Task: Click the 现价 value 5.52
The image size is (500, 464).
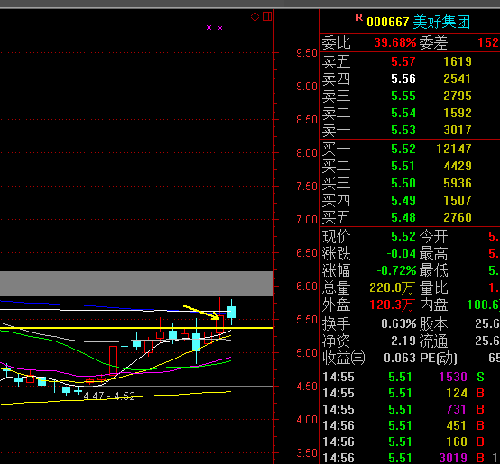Action: pyautogui.click(x=403, y=237)
